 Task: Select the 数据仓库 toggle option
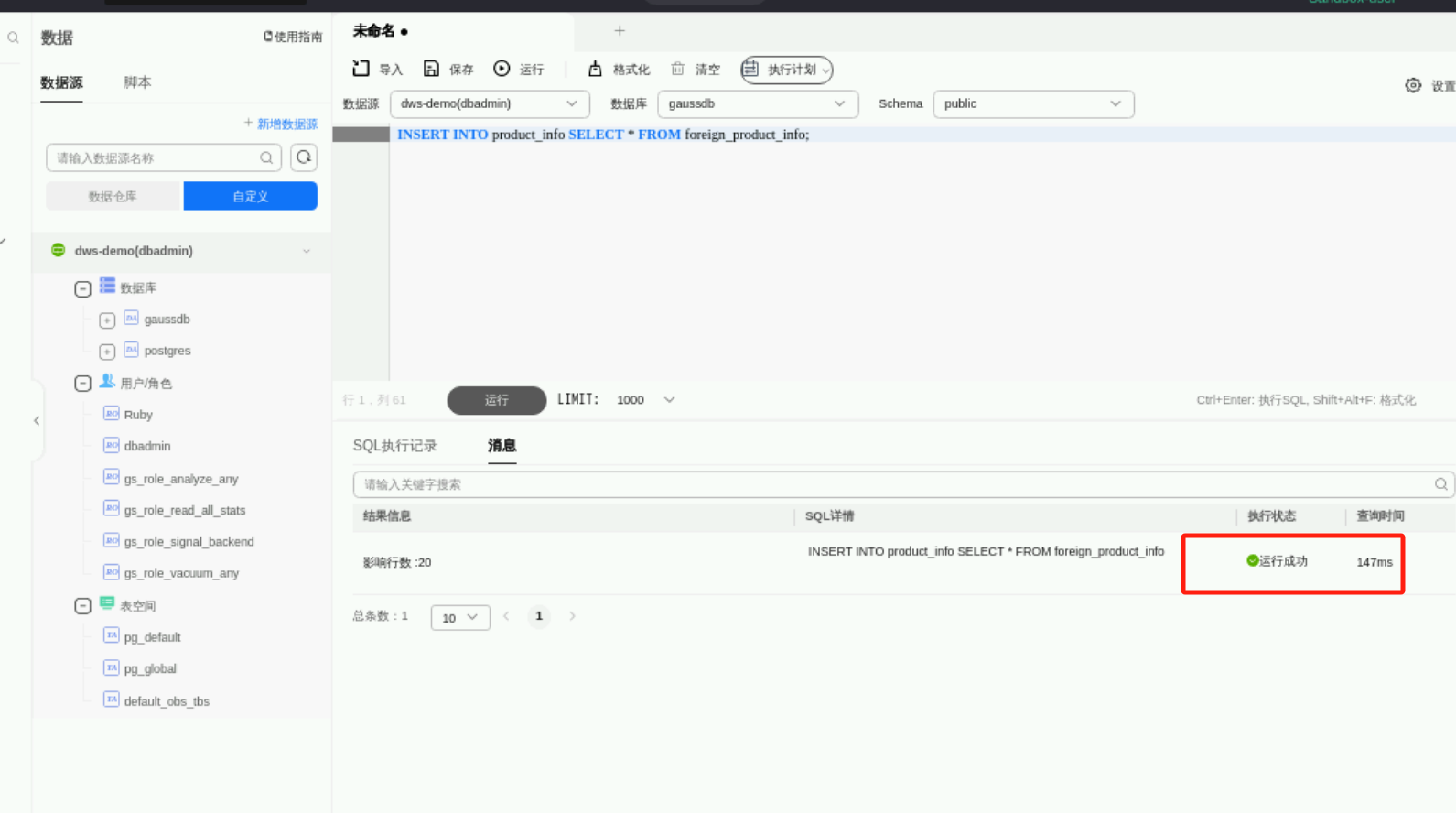click(x=113, y=196)
